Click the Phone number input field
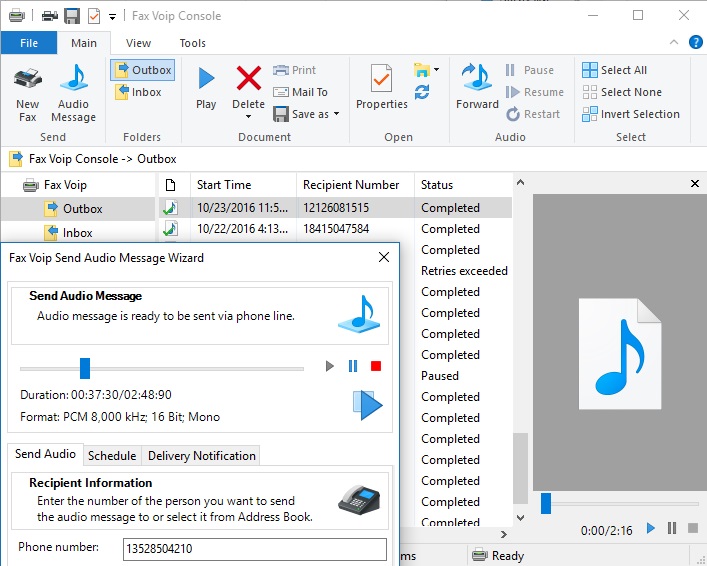Screen dimensions: 707x566 [254, 549]
